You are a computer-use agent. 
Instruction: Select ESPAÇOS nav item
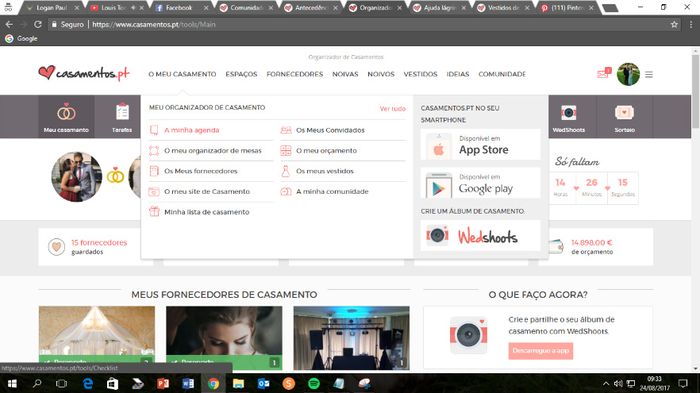click(x=241, y=74)
